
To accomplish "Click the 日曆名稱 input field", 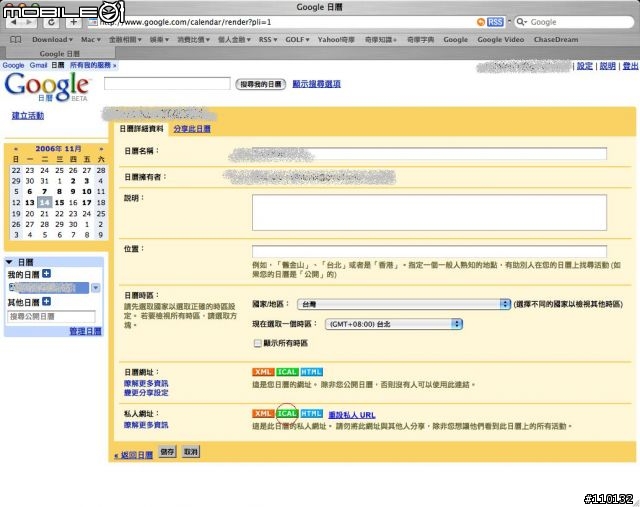I will click(429, 153).
